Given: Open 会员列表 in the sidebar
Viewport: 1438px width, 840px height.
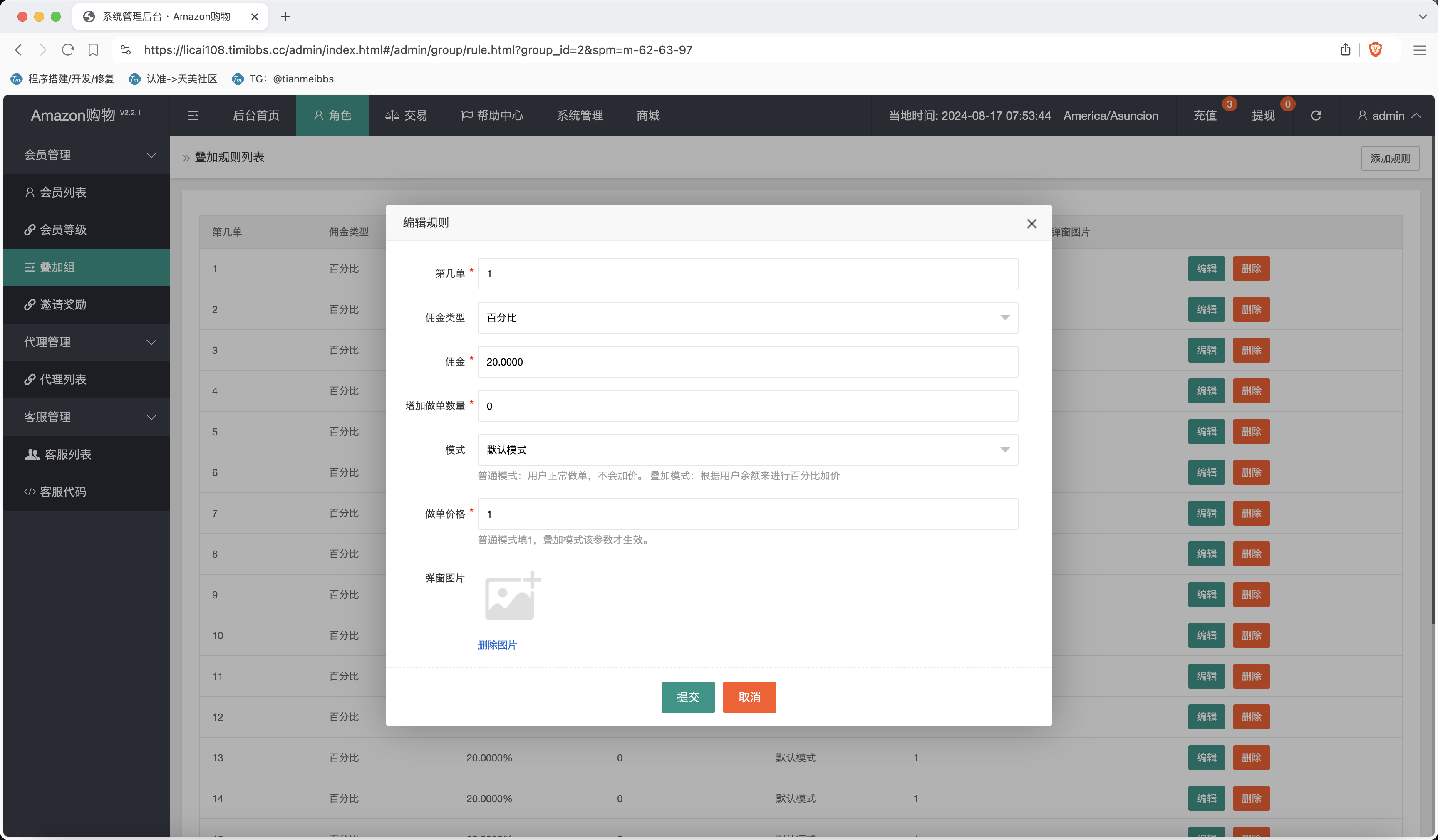Looking at the screenshot, I should [86, 192].
